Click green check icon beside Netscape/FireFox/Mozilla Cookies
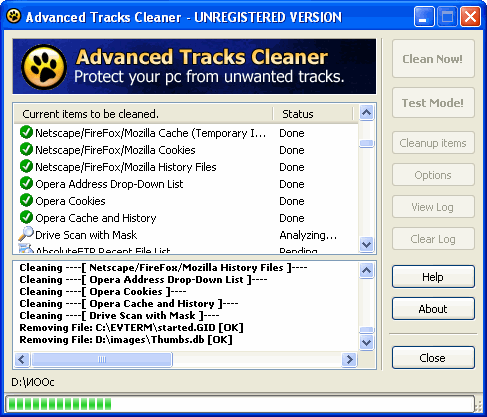Image resolution: width=487 pixels, height=417 pixels. coord(26,149)
